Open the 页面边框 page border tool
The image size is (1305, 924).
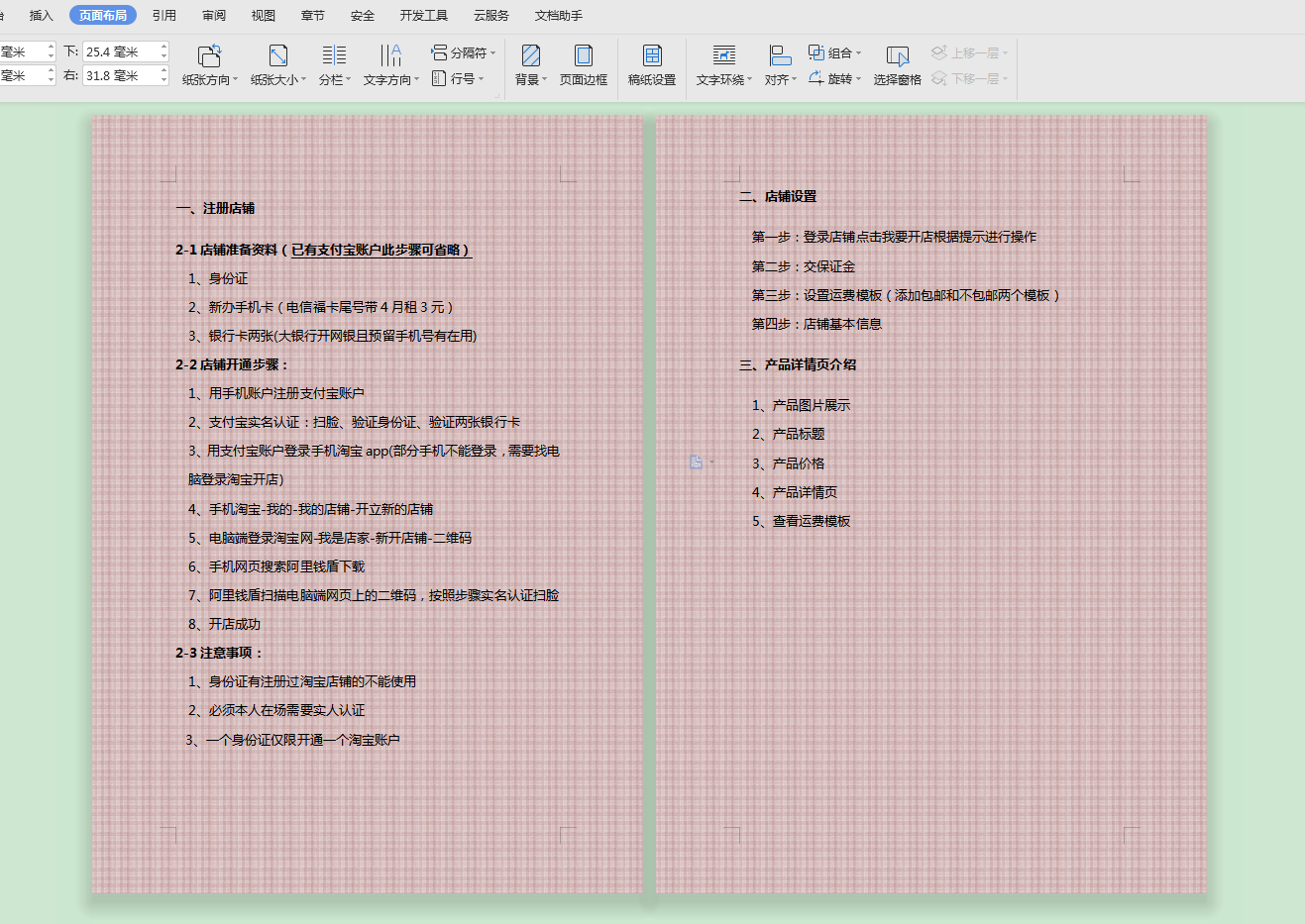584,65
